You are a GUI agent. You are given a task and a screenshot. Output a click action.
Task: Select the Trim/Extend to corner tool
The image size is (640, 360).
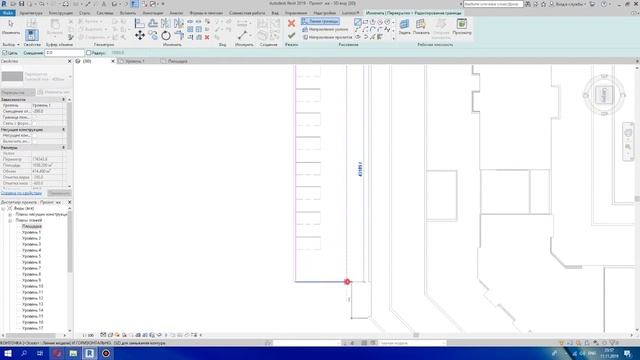(178, 36)
